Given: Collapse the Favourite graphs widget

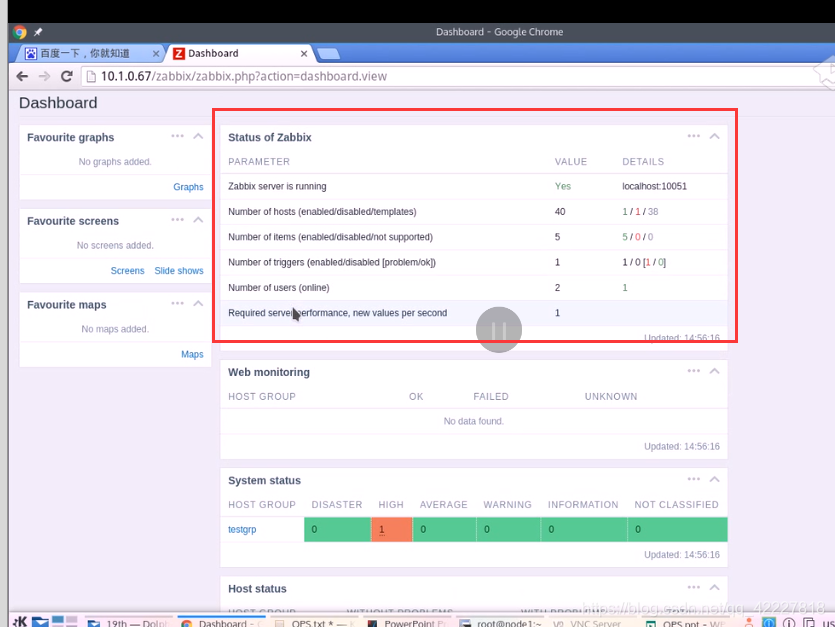Looking at the screenshot, I should click(198, 136).
